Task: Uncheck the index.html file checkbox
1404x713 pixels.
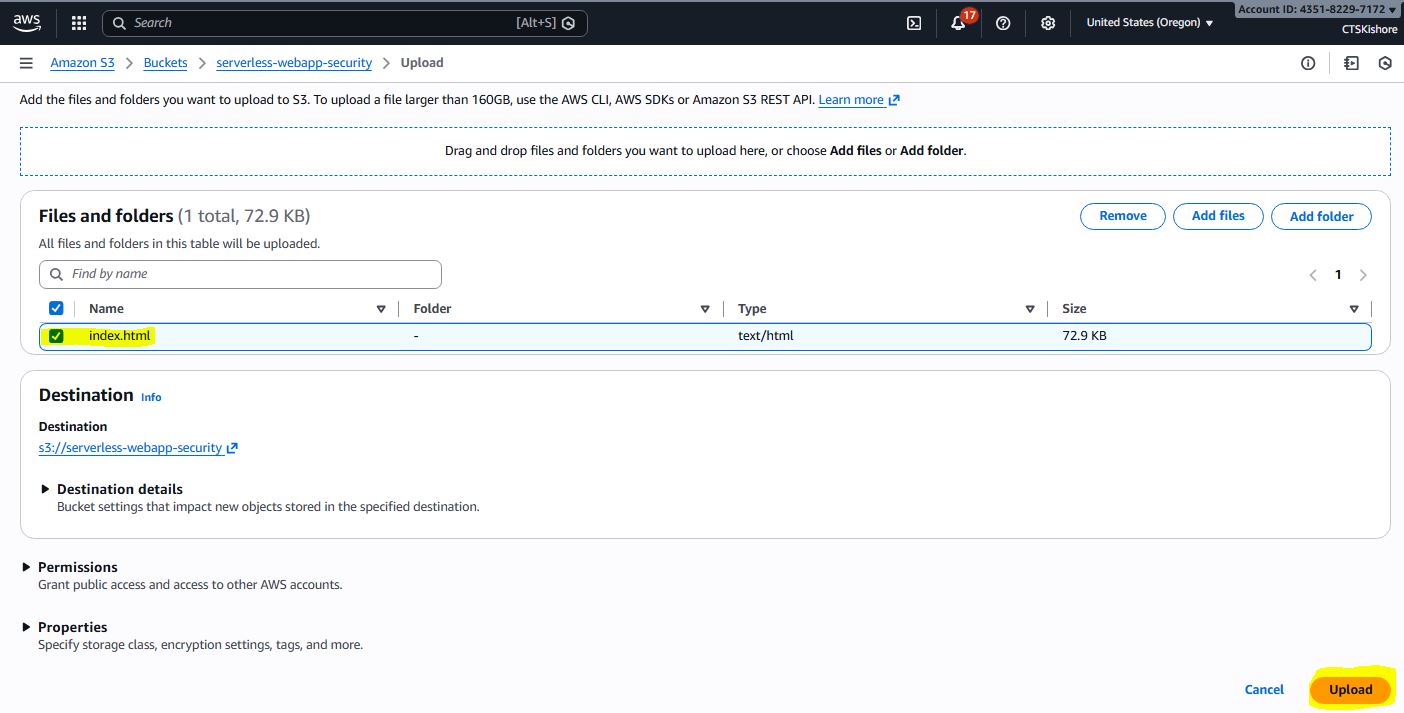Action: point(56,336)
